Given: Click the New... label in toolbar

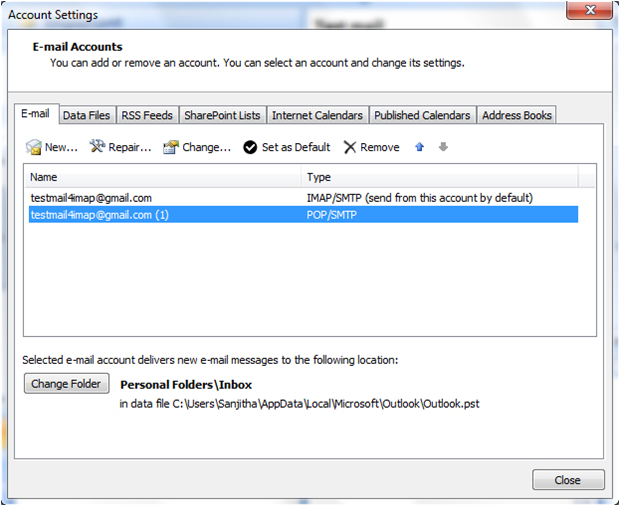Looking at the screenshot, I should (61, 147).
